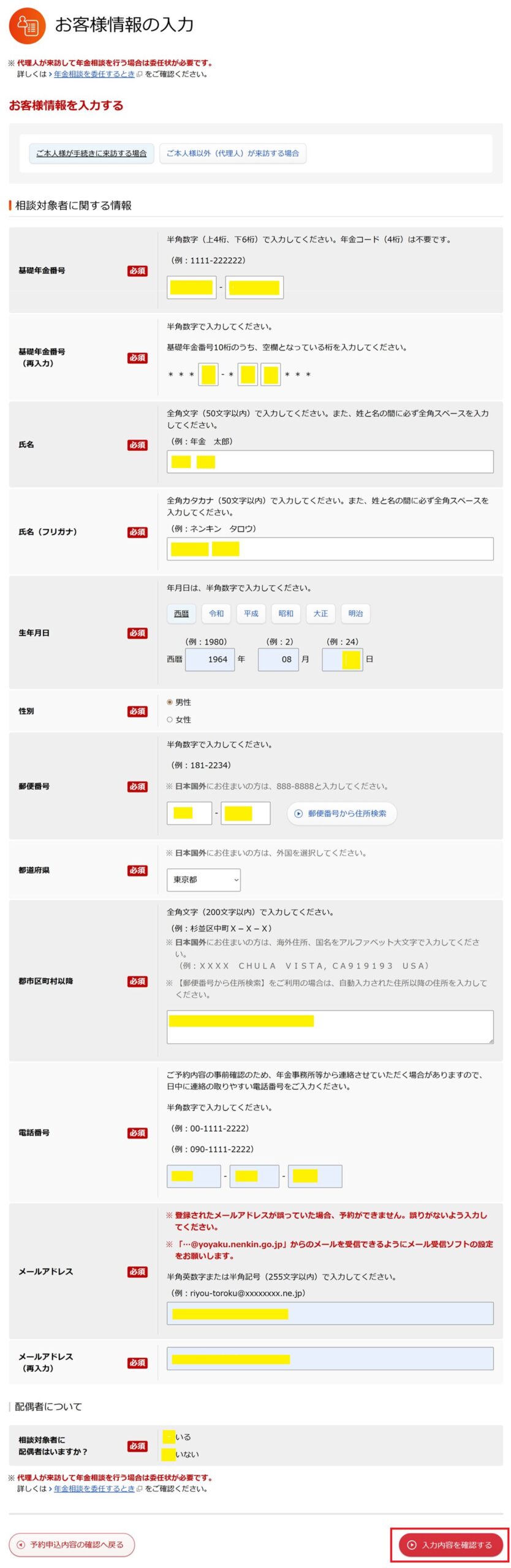Click the customer info header icon
The image size is (511, 1568).
[x=27, y=26]
